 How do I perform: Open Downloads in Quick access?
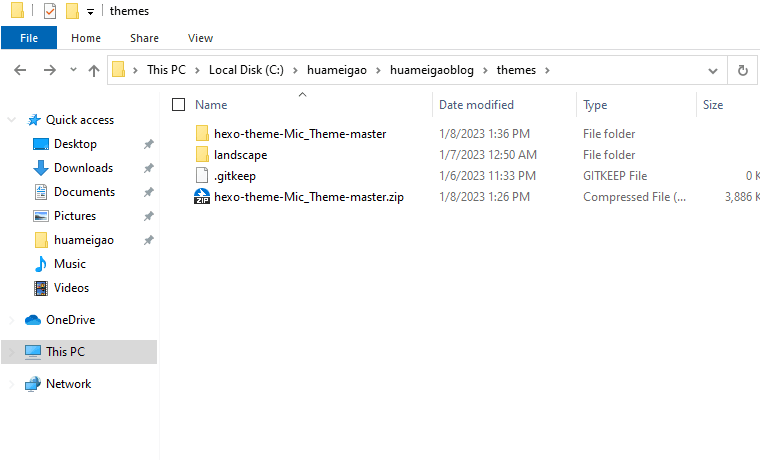click(x=83, y=168)
